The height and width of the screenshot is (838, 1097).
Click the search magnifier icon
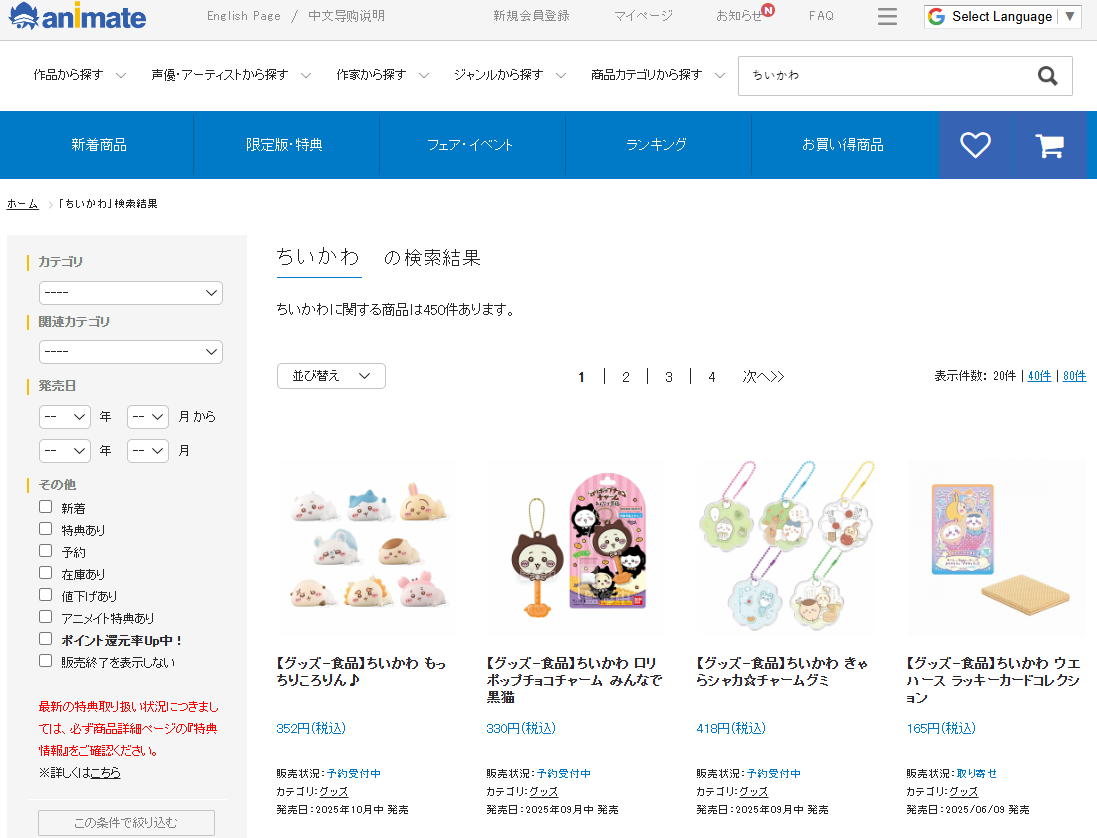(1047, 76)
